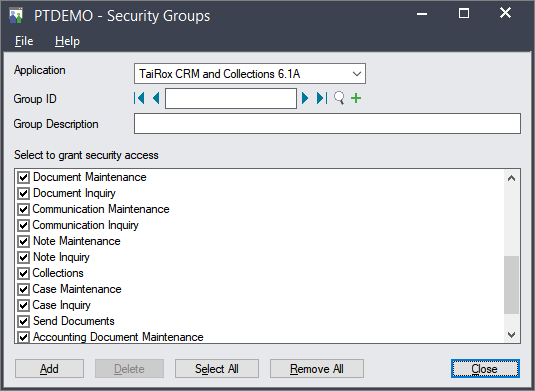Go to previous Group ID record
Image resolution: width=535 pixels, height=391 pixels.
click(156, 98)
